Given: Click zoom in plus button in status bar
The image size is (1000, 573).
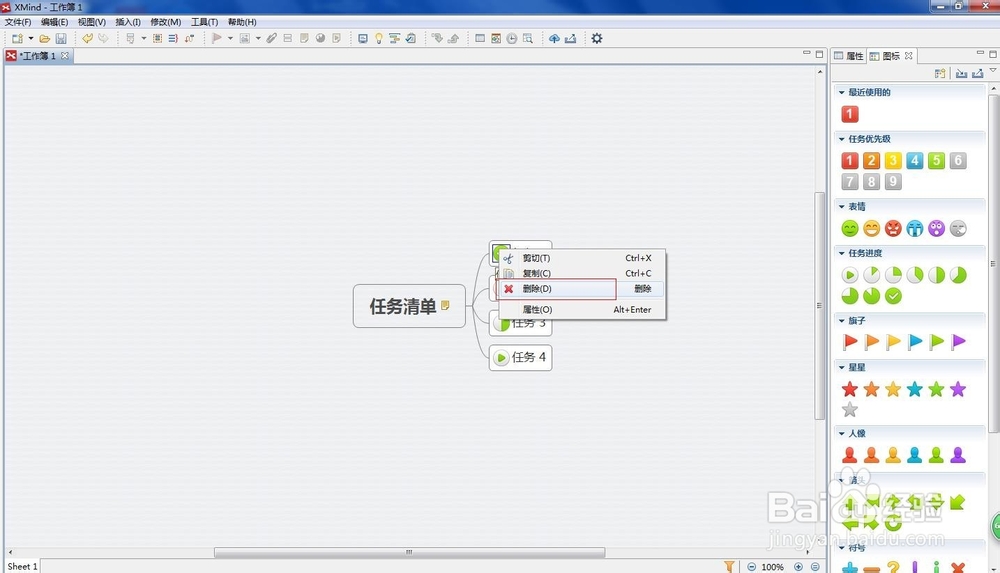Looking at the screenshot, I should tap(798, 567).
